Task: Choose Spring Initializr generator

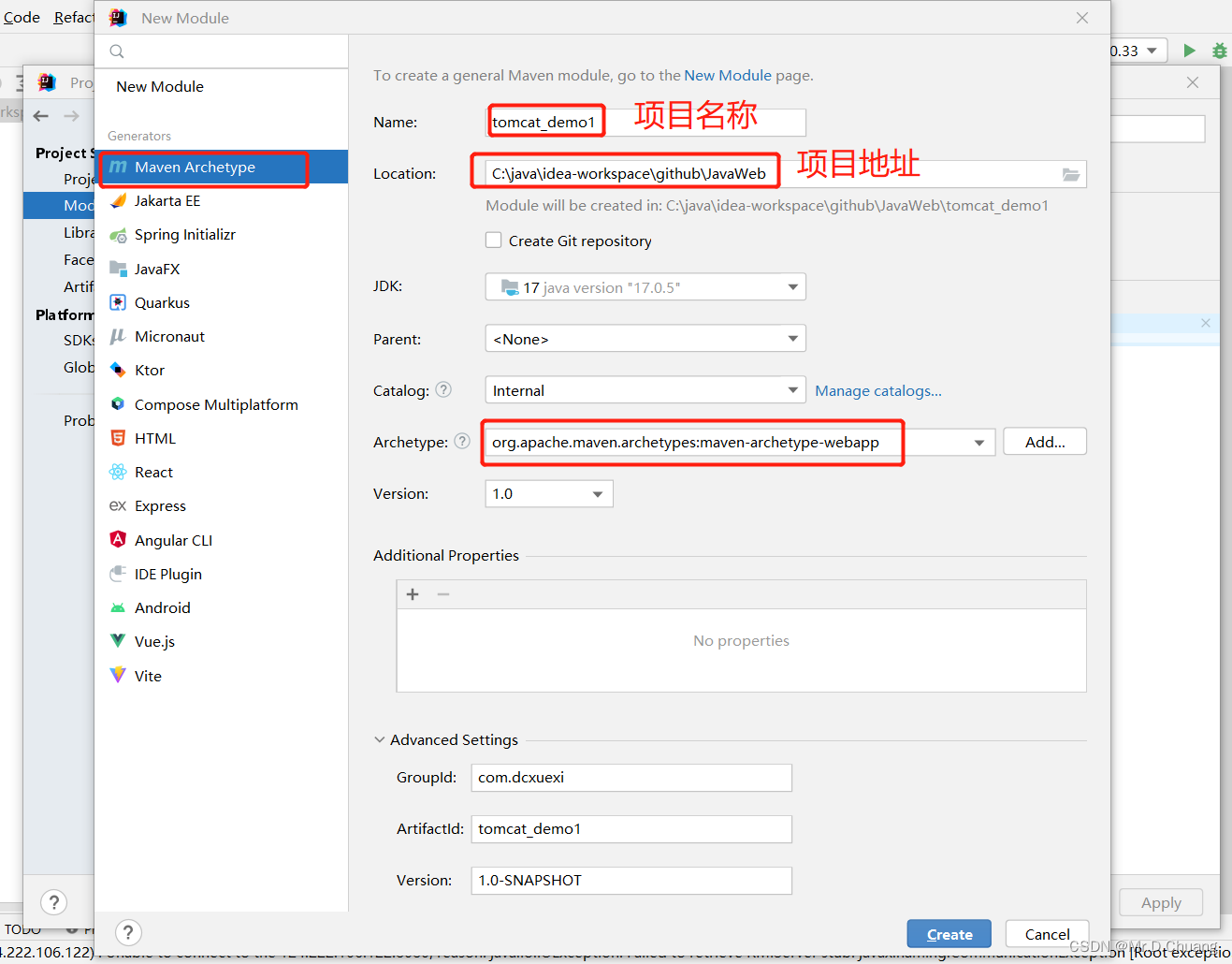Action: tap(222, 235)
